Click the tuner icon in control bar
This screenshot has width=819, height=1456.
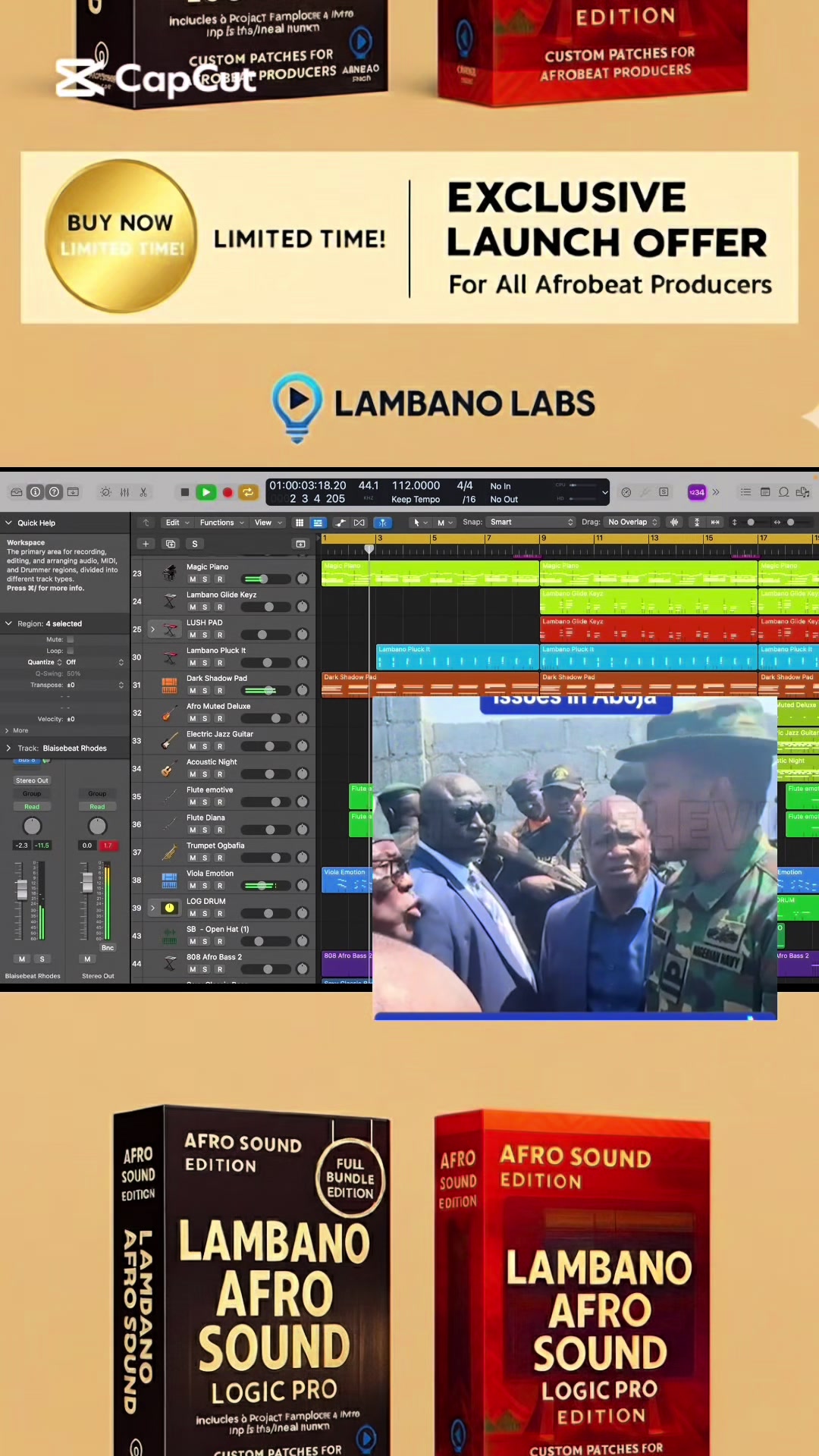645,492
